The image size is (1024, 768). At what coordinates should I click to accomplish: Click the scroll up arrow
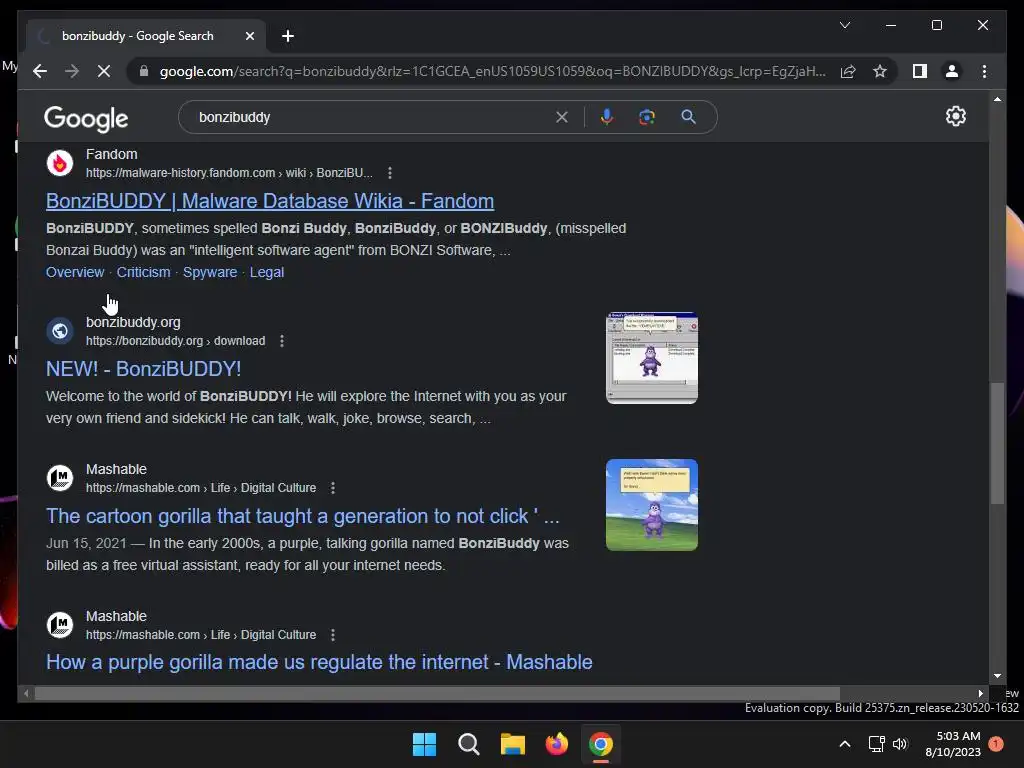pos(997,99)
